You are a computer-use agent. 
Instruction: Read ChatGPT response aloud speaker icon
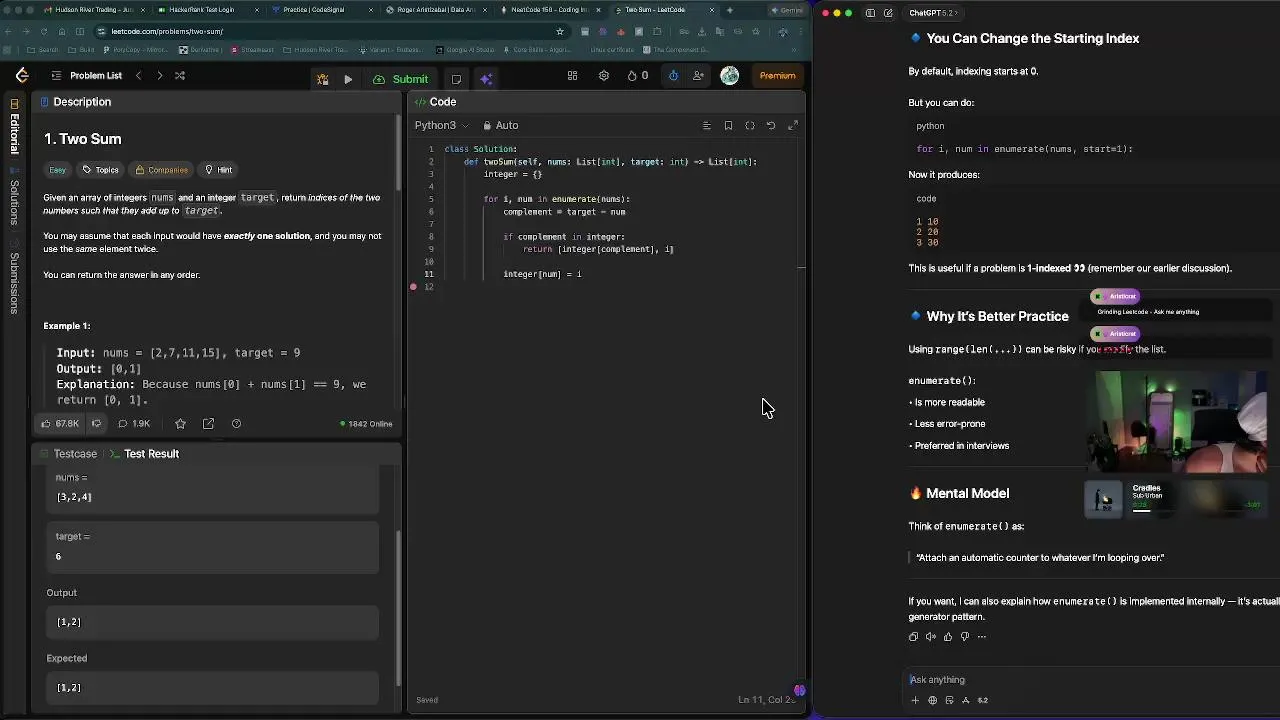[x=931, y=637]
